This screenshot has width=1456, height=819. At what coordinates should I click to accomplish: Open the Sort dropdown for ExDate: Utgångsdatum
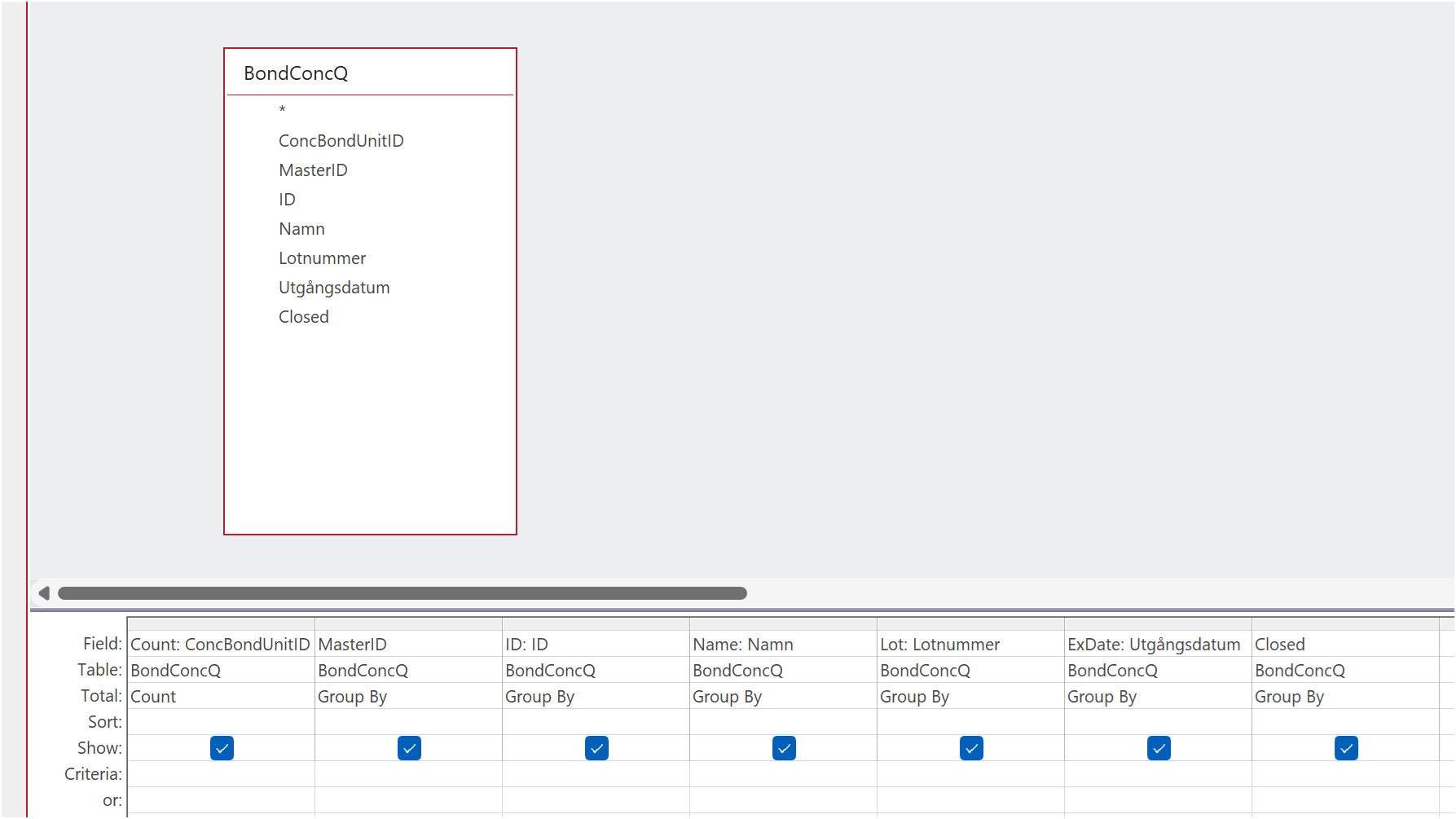click(x=1158, y=721)
